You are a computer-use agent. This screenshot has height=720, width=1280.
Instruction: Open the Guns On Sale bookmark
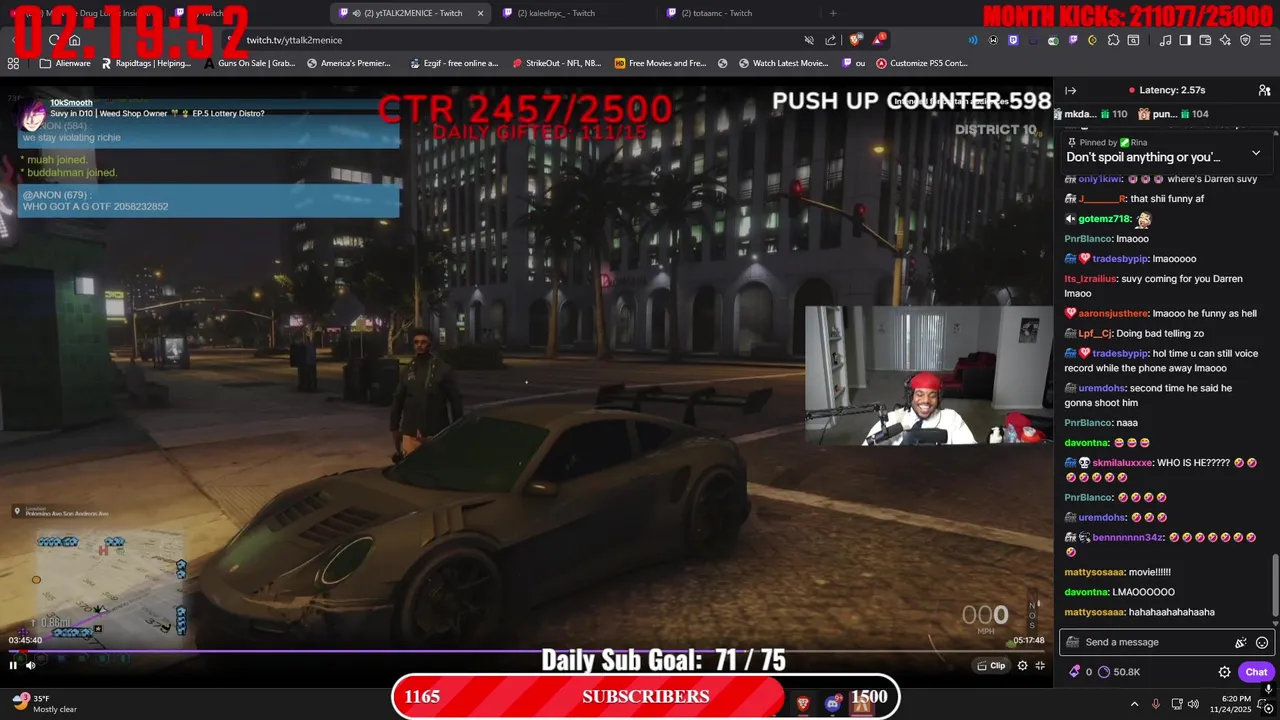point(249,63)
